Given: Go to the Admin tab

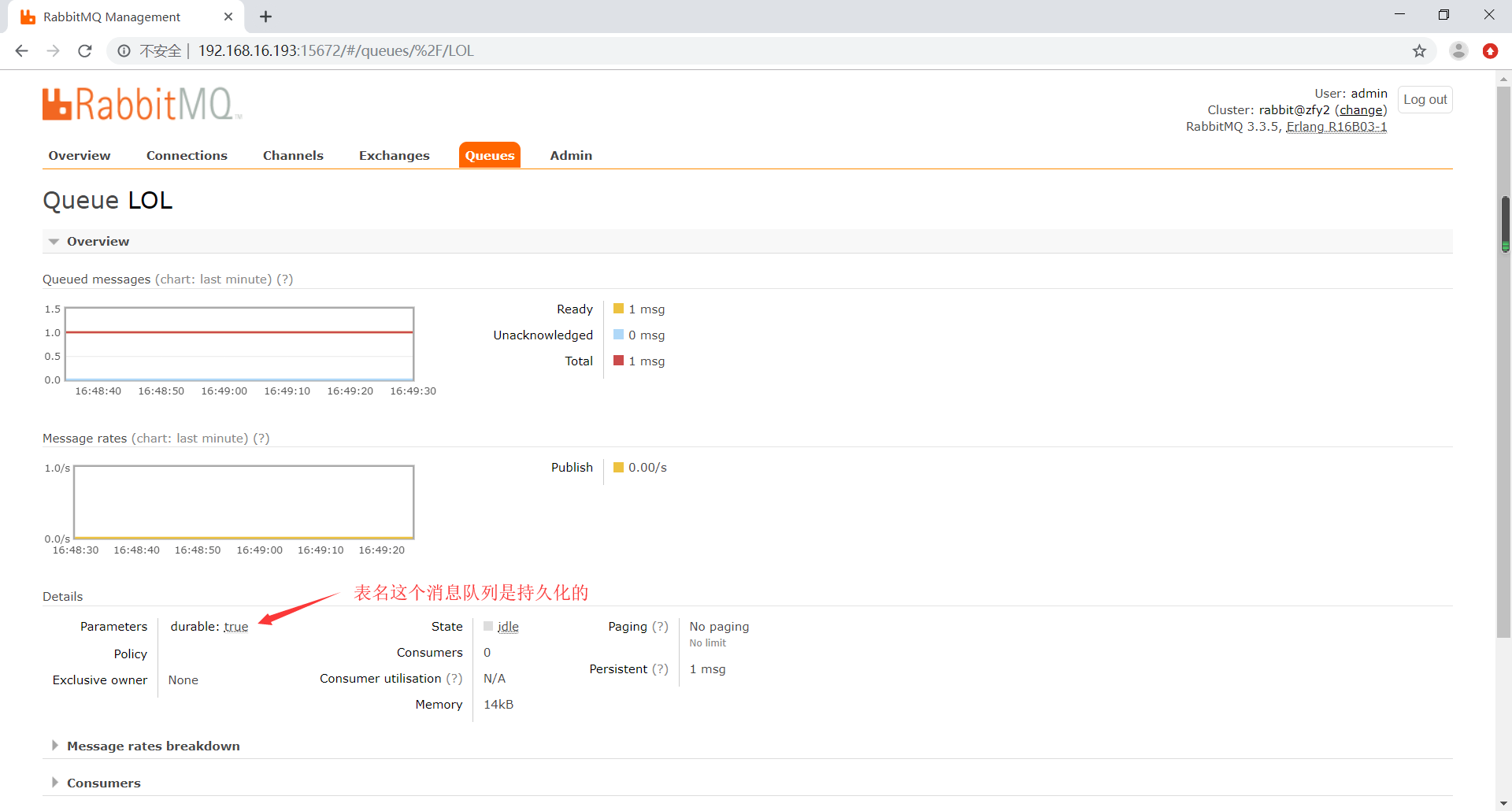Looking at the screenshot, I should pos(571,156).
